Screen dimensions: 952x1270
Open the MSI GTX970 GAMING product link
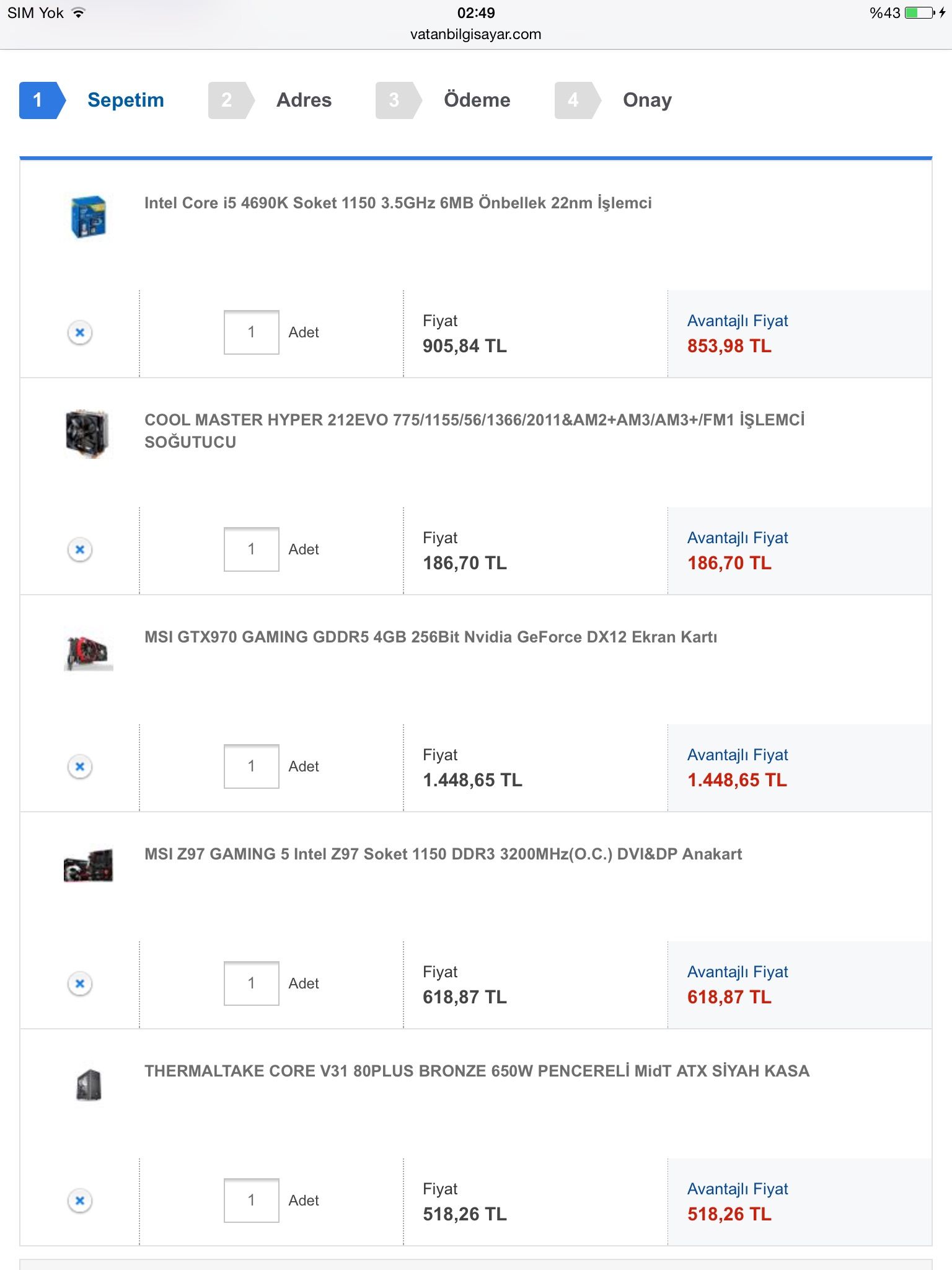coord(430,637)
